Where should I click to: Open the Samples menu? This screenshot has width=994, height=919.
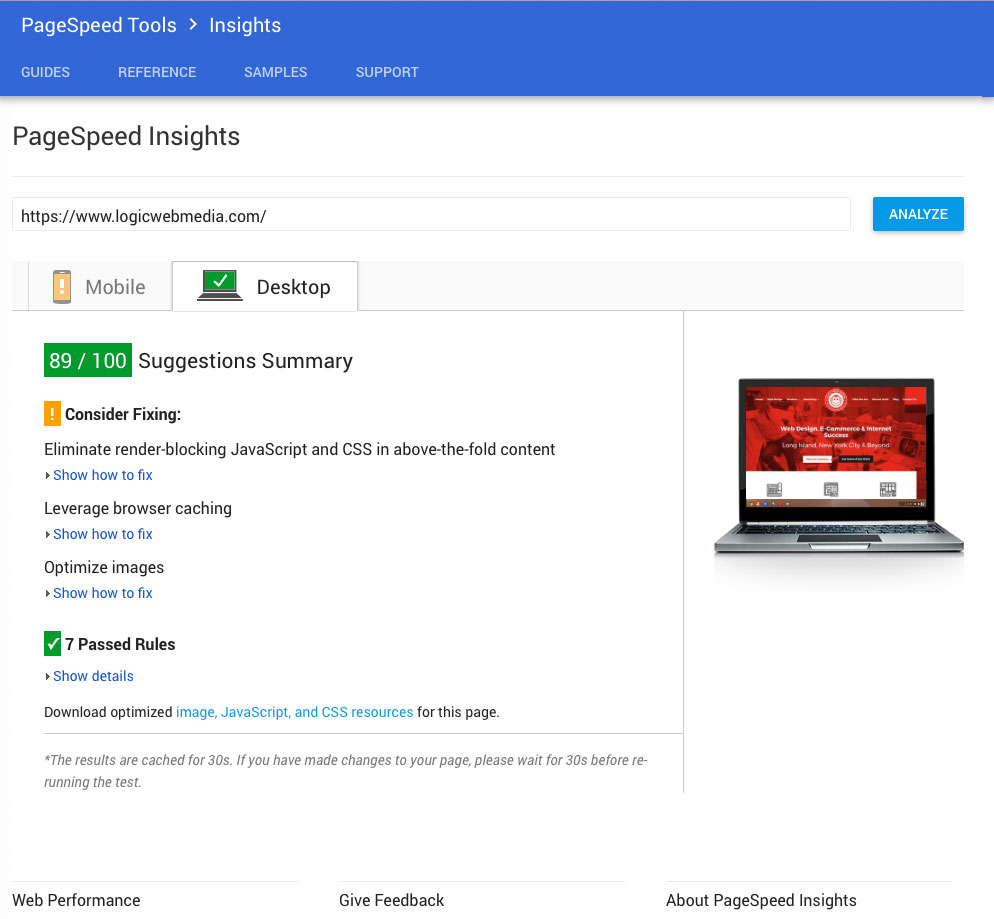coord(276,72)
